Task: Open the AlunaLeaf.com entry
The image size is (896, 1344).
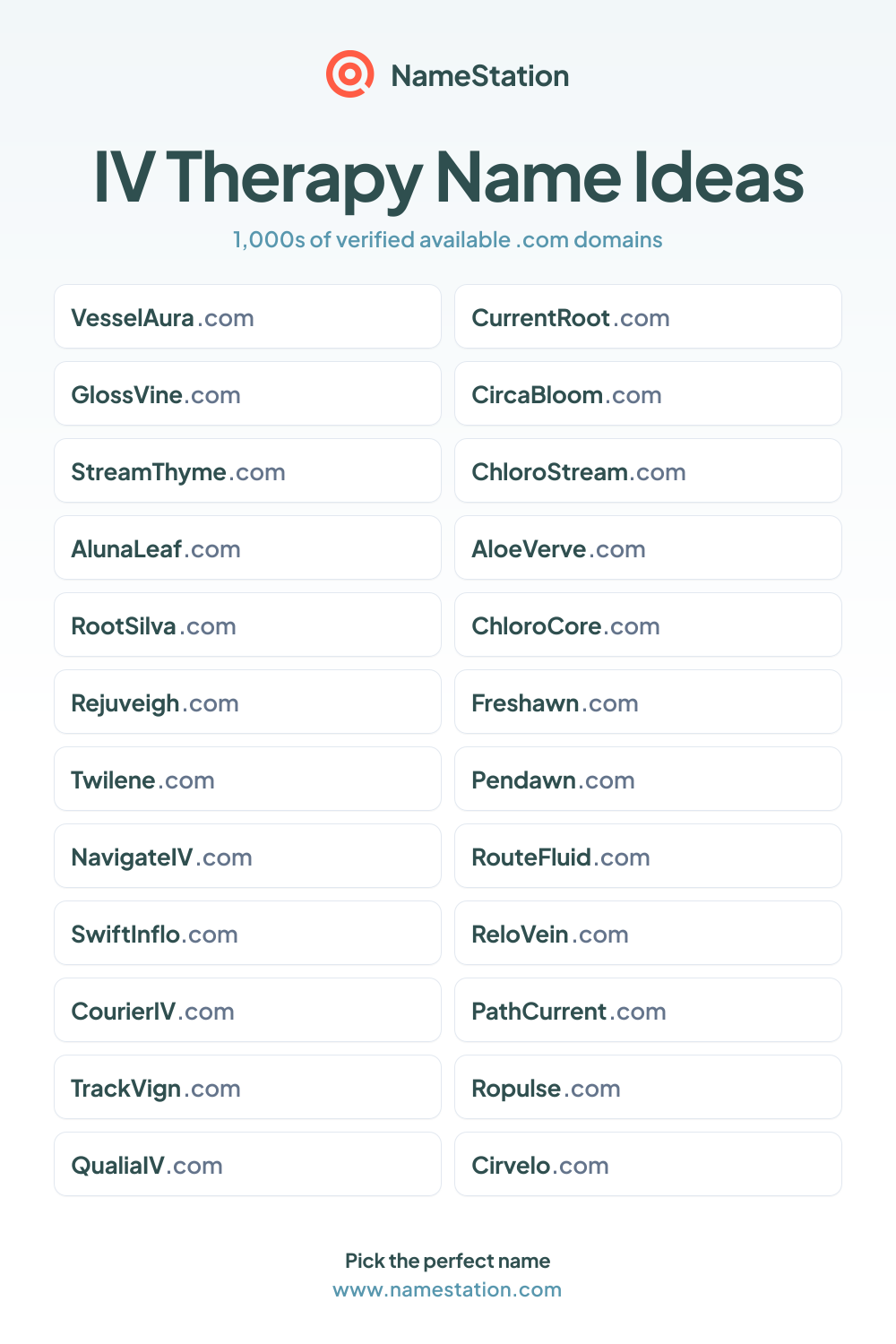Action: (247, 547)
